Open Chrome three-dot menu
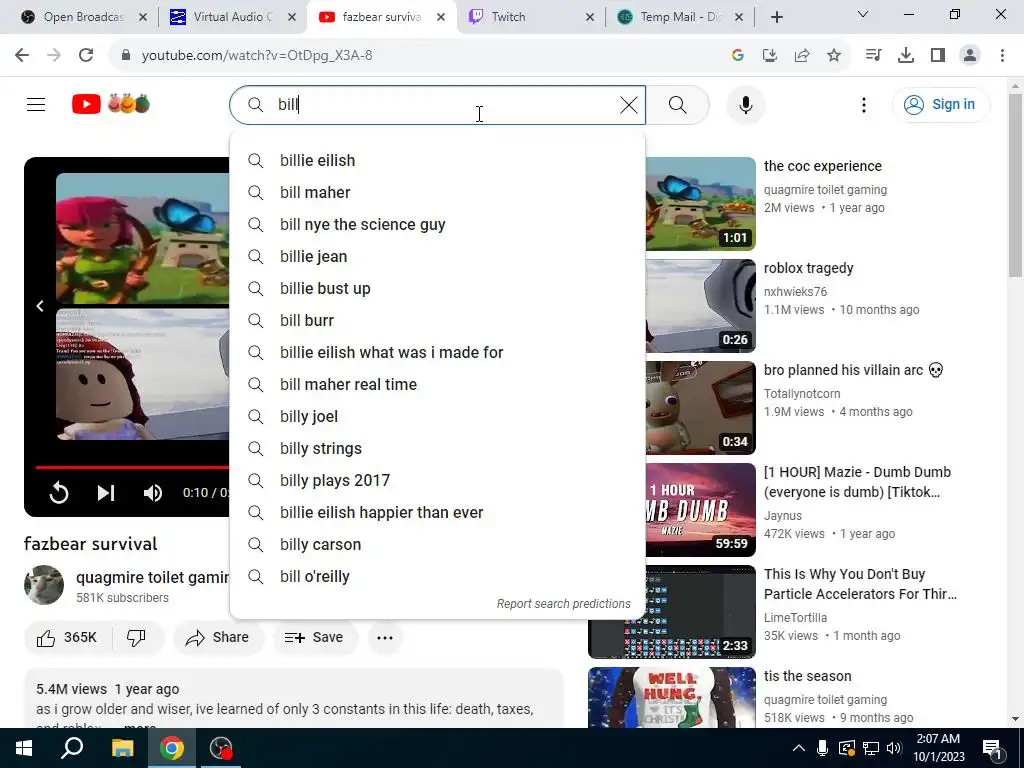This screenshot has height=768, width=1024. [x=1002, y=56]
